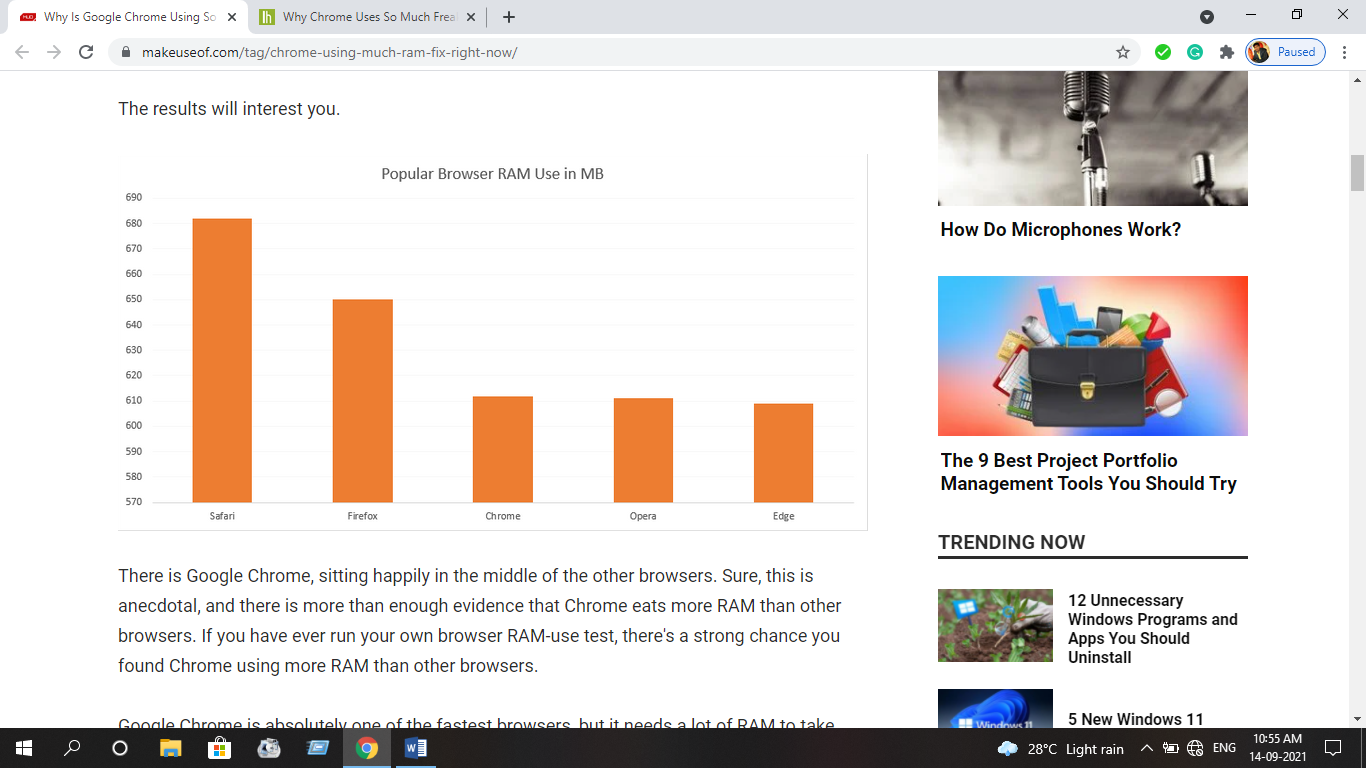1366x768 pixels.
Task: Click the site lock security icon
Action: [x=126, y=52]
